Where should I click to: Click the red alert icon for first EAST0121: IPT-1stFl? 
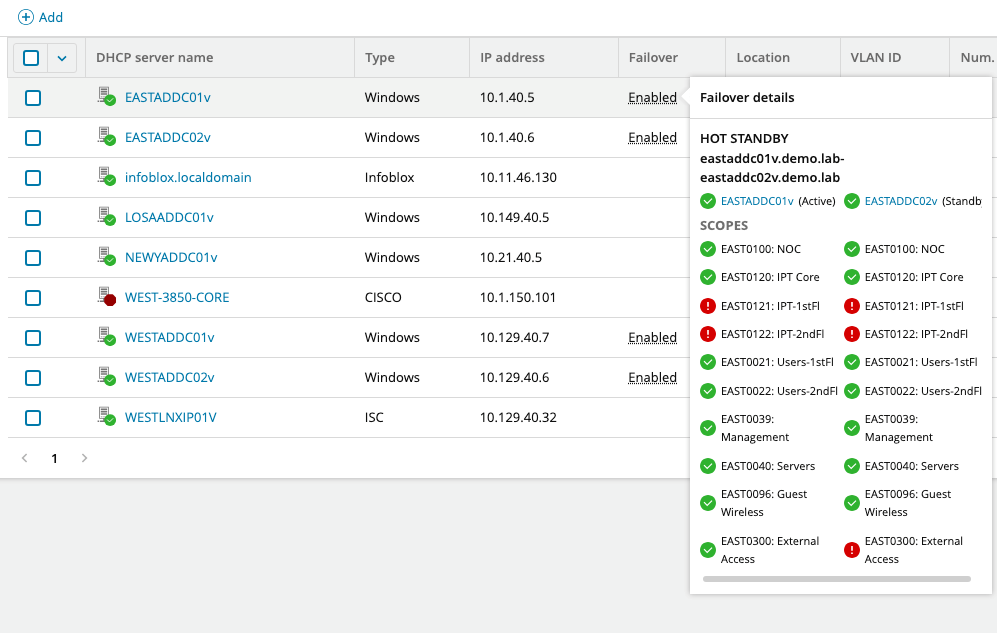point(708,305)
